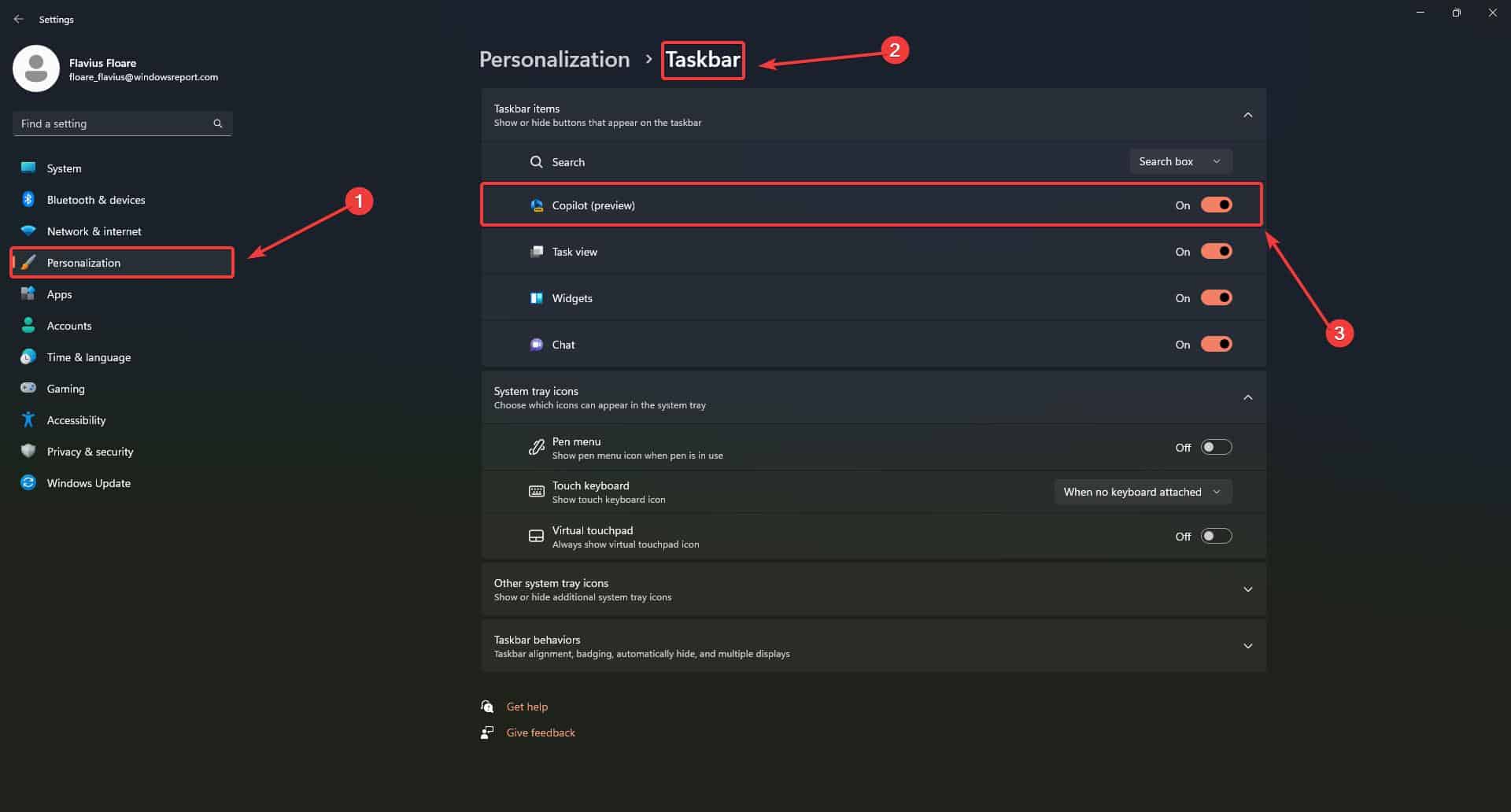Collapse the Taskbar items section chevron
Image resolution: width=1511 pixels, height=812 pixels.
[1247, 115]
